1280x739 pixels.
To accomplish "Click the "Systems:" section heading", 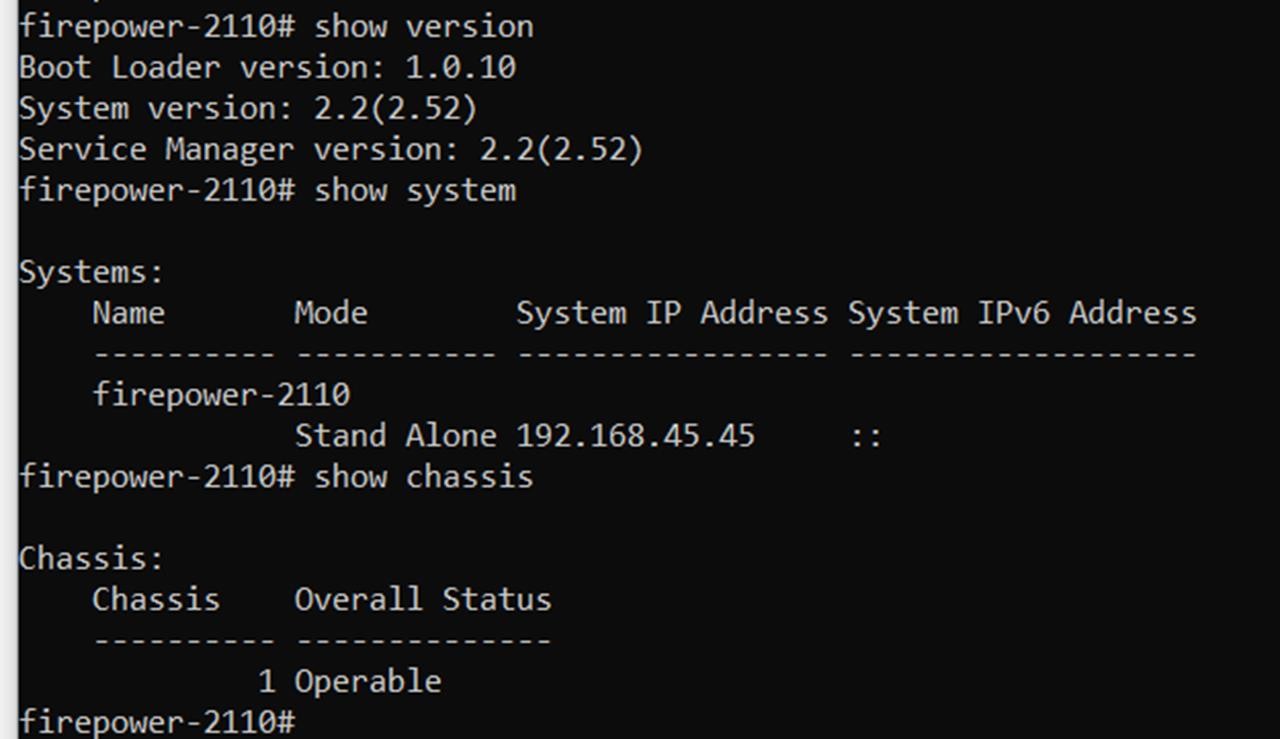I will coord(91,272).
